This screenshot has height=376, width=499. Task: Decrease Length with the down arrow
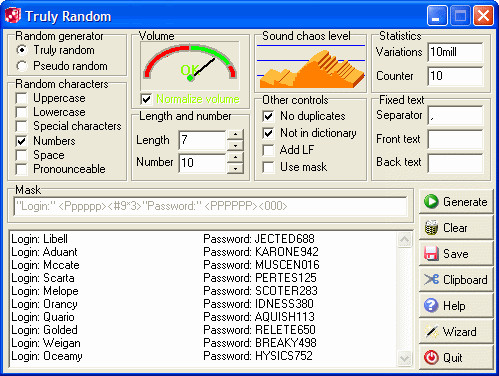click(x=235, y=146)
